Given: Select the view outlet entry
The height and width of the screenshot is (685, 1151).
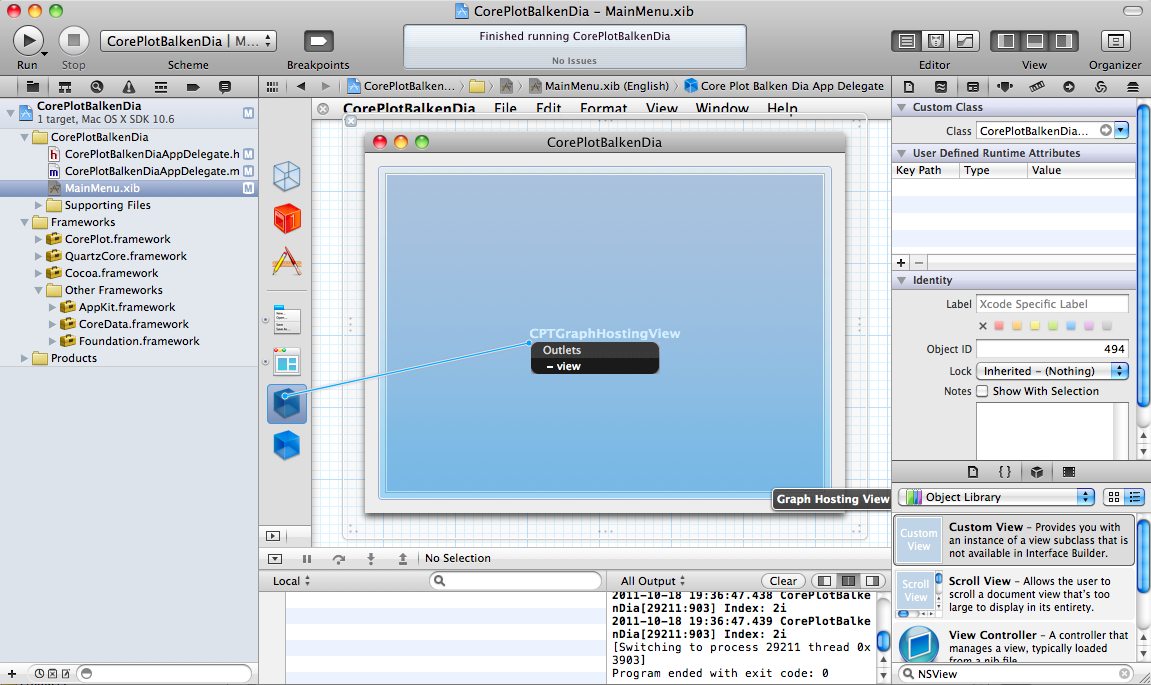Looking at the screenshot, I should [568, 366].
